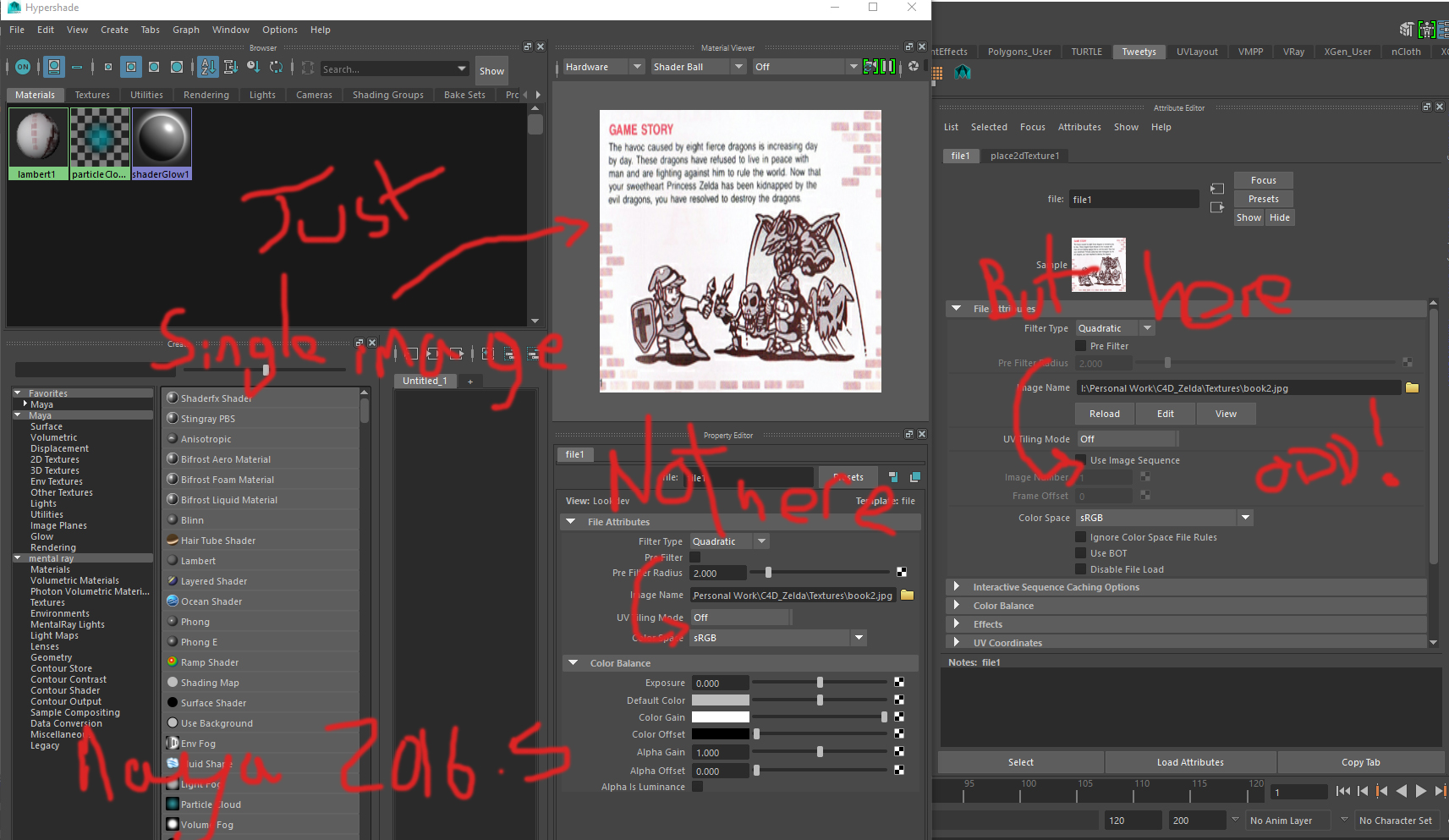Image resolution: width=1449 pixels, height=840 pixels.
Task: Click the Browser Search field
Action: click(x=387, y=69)
